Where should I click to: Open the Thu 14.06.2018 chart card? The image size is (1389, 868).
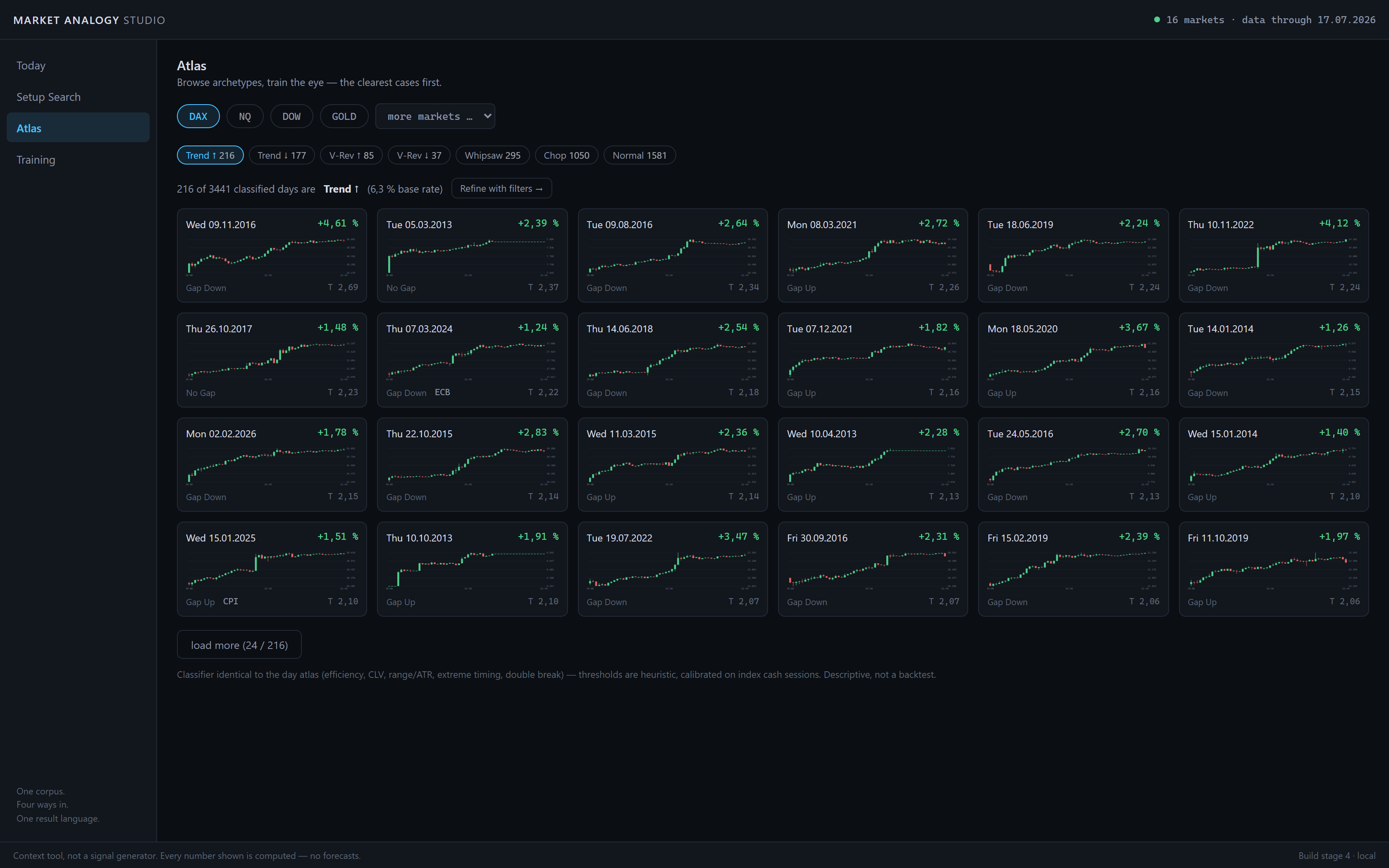click(x=673, y=360)
